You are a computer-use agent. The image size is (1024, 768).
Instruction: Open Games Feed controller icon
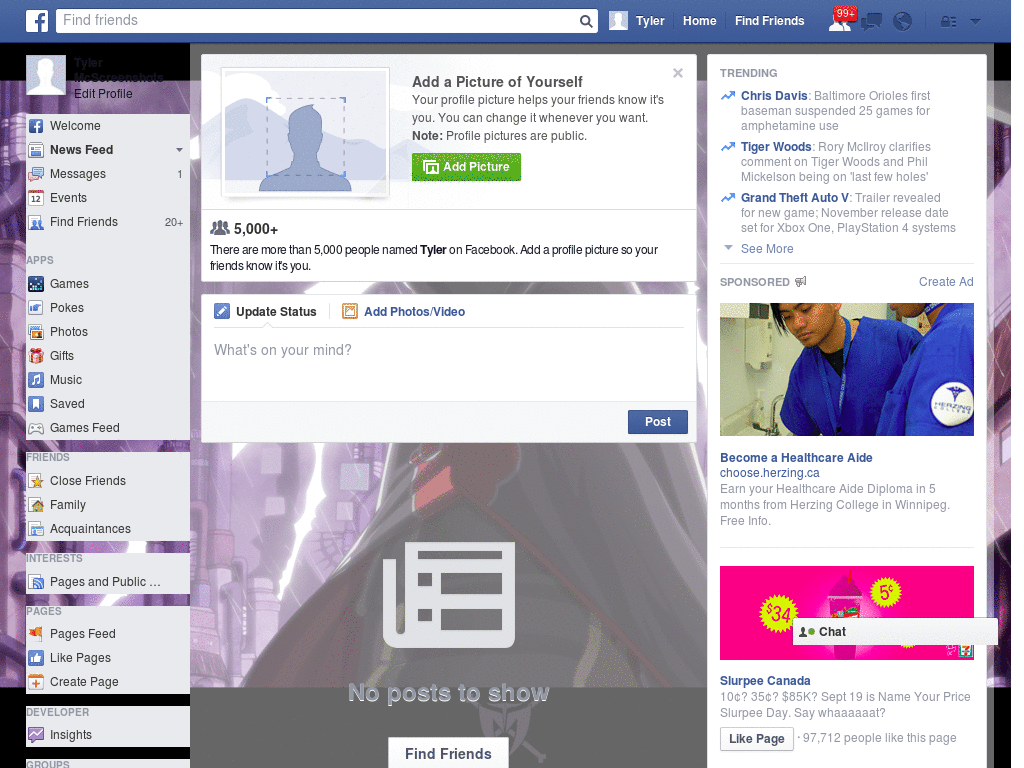point(36,428)
